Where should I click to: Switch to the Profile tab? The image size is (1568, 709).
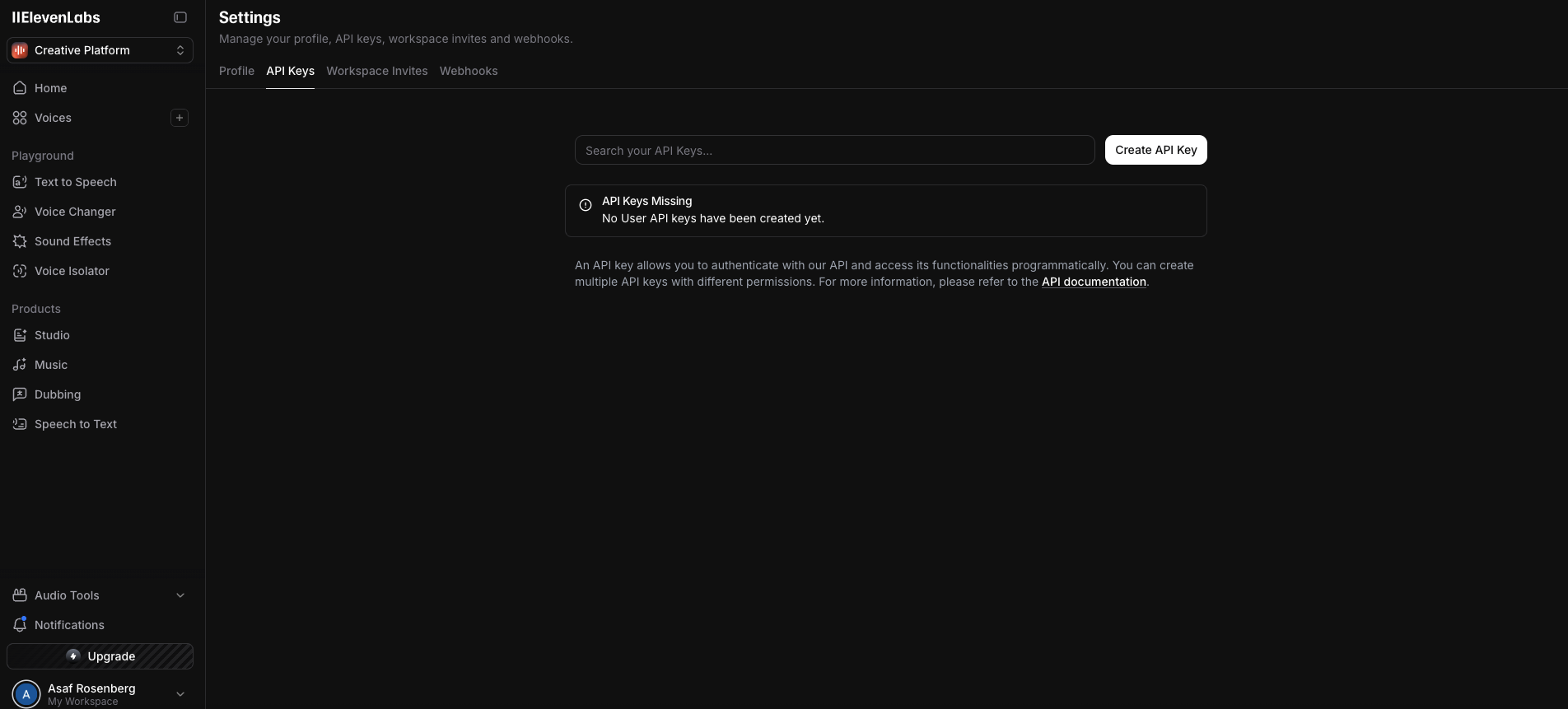[236, 71]
